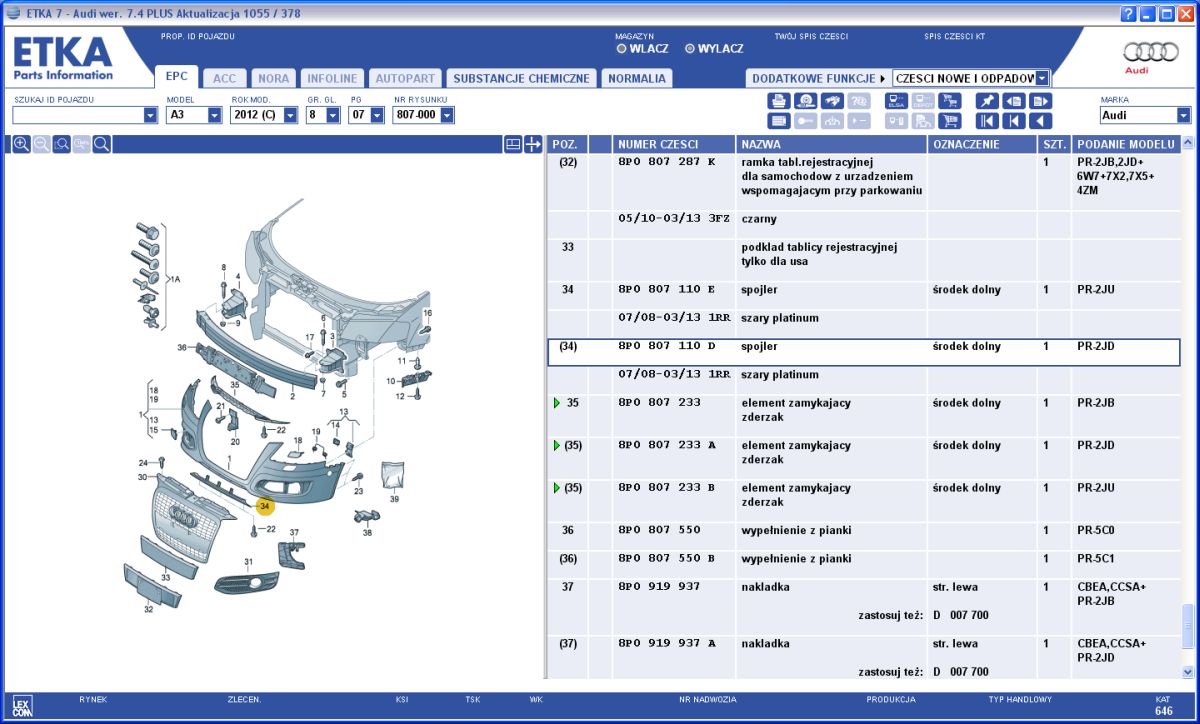Go to next illustration page icon

[1040, 101]
